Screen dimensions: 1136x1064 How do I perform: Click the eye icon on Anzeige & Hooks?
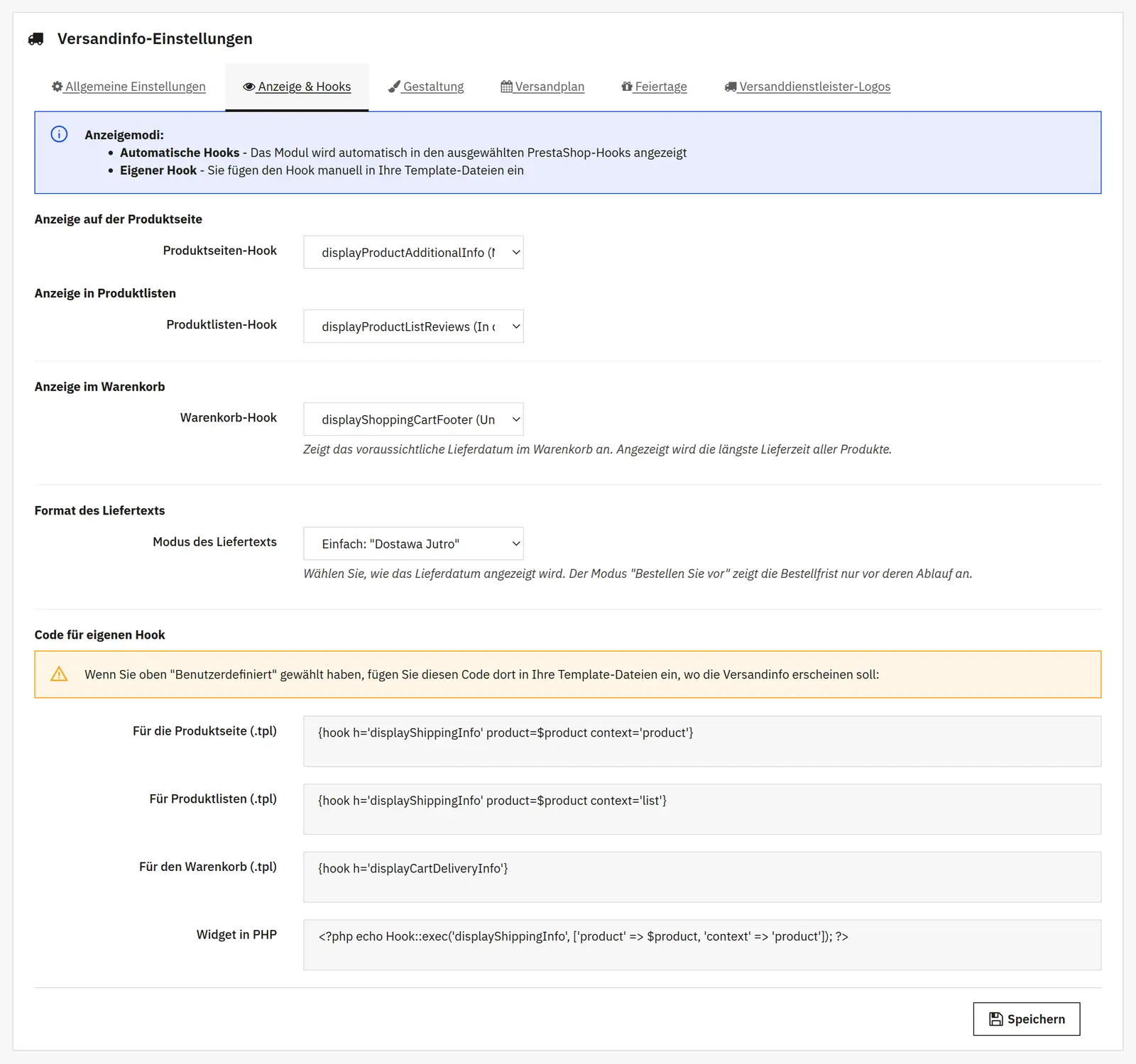[x=249, y=87]
